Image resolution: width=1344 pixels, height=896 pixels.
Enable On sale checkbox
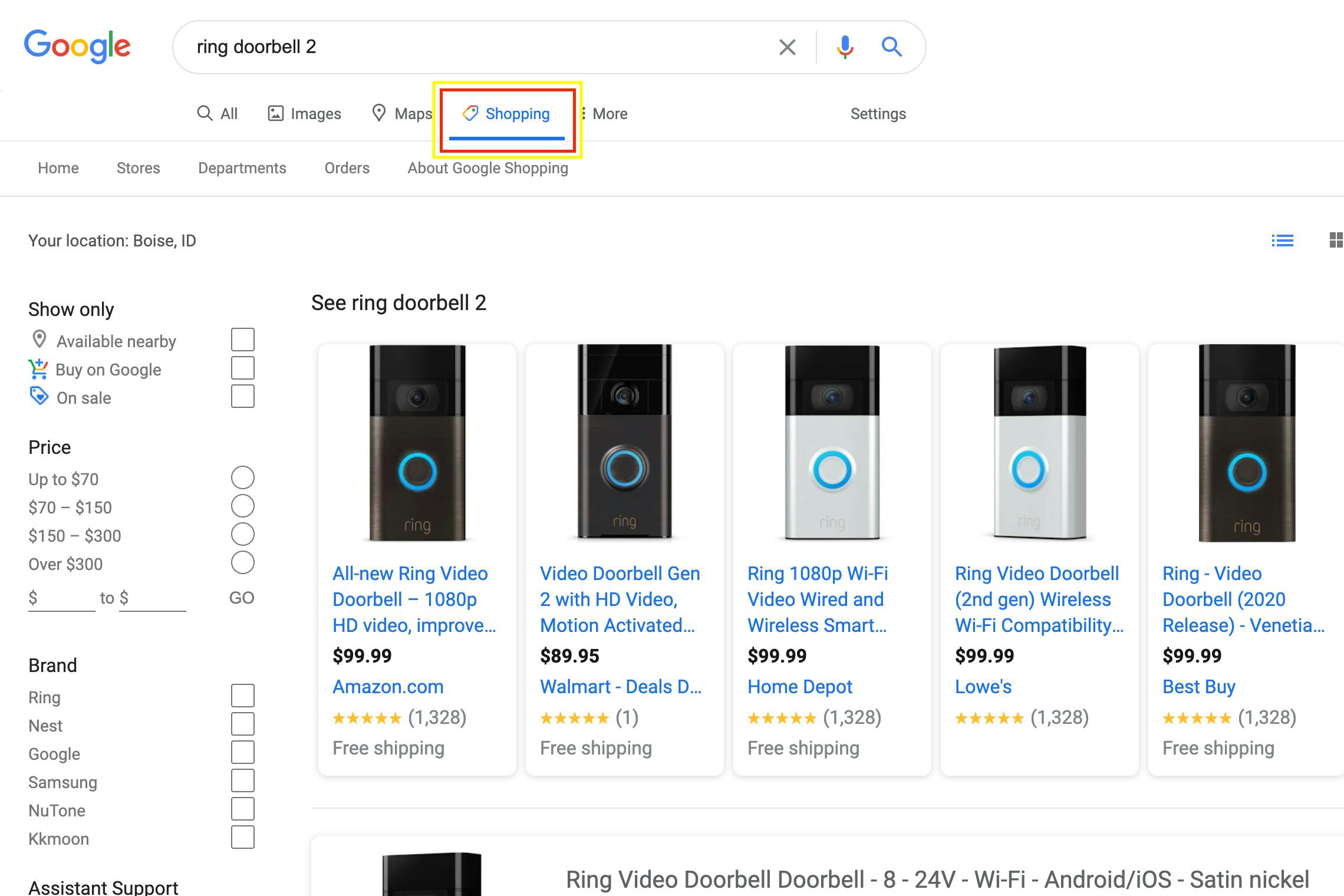click(x=243, y=397)
